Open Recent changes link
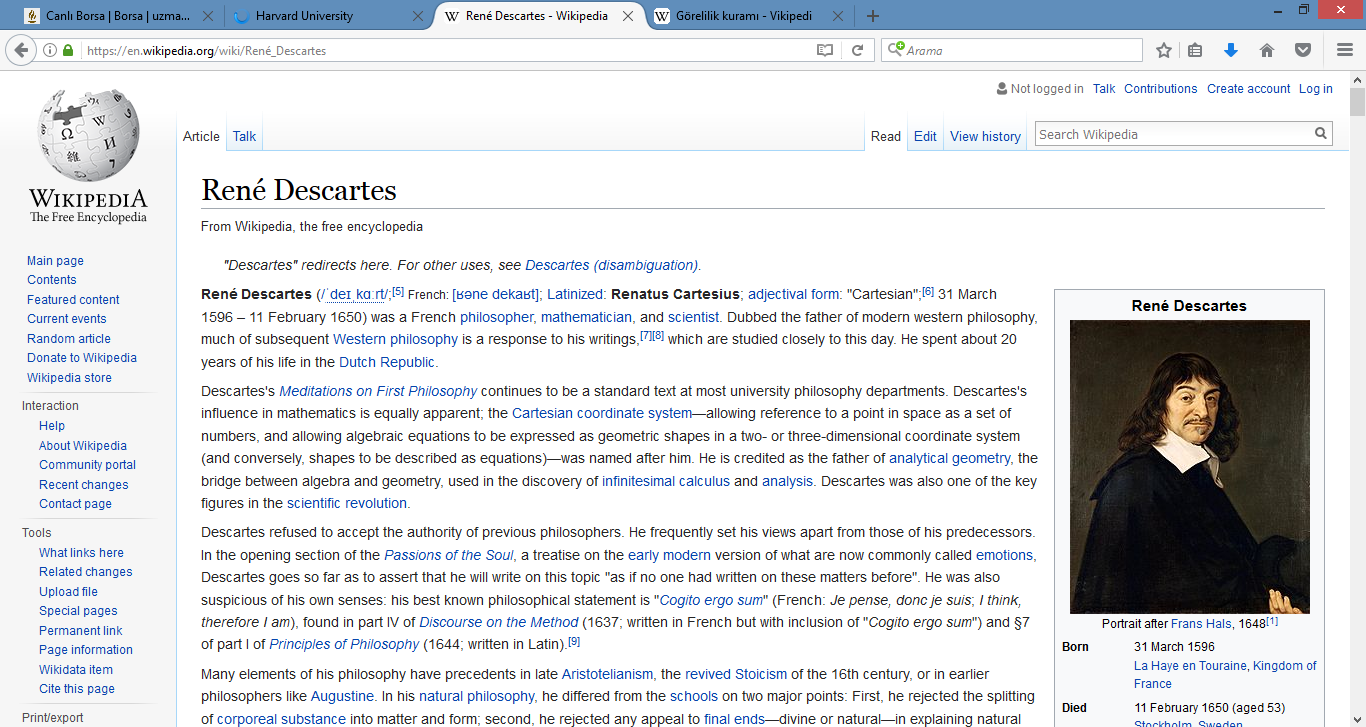This screenshot has height=727, width=1366. (x=84, y=485)
